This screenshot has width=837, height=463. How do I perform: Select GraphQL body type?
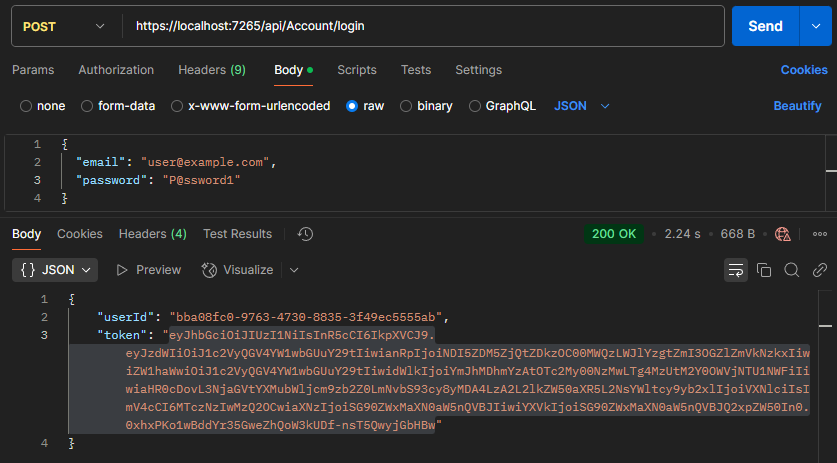click(475, 106)
